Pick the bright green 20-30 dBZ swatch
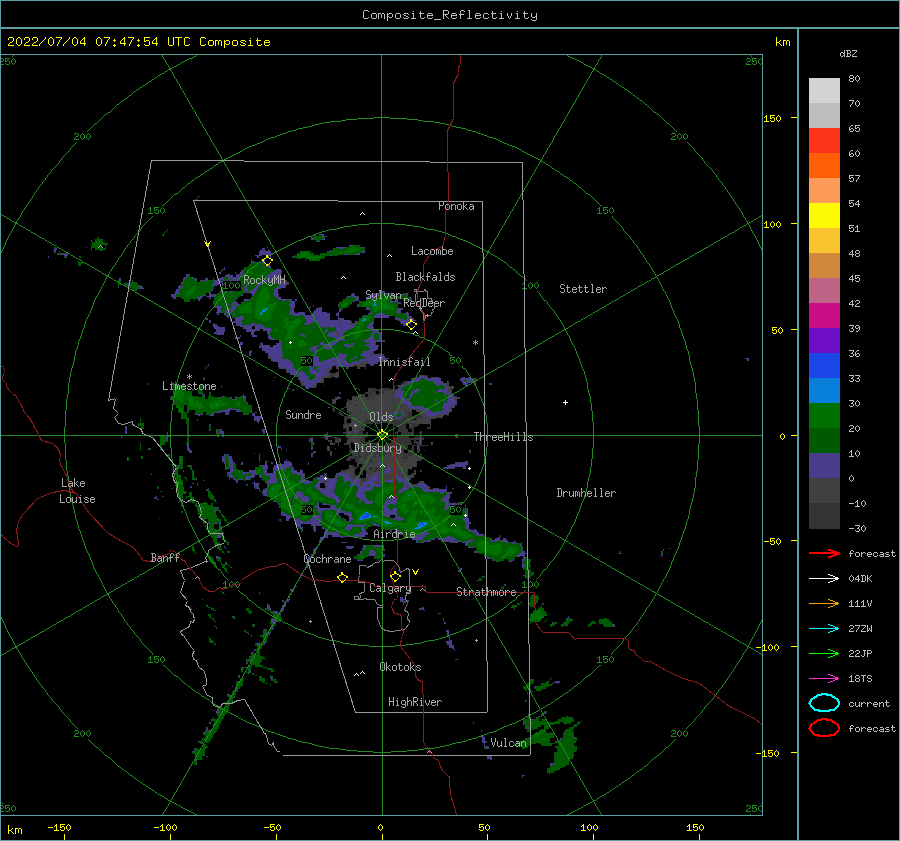Screen dimensions: 900x841 pos(824,415)
